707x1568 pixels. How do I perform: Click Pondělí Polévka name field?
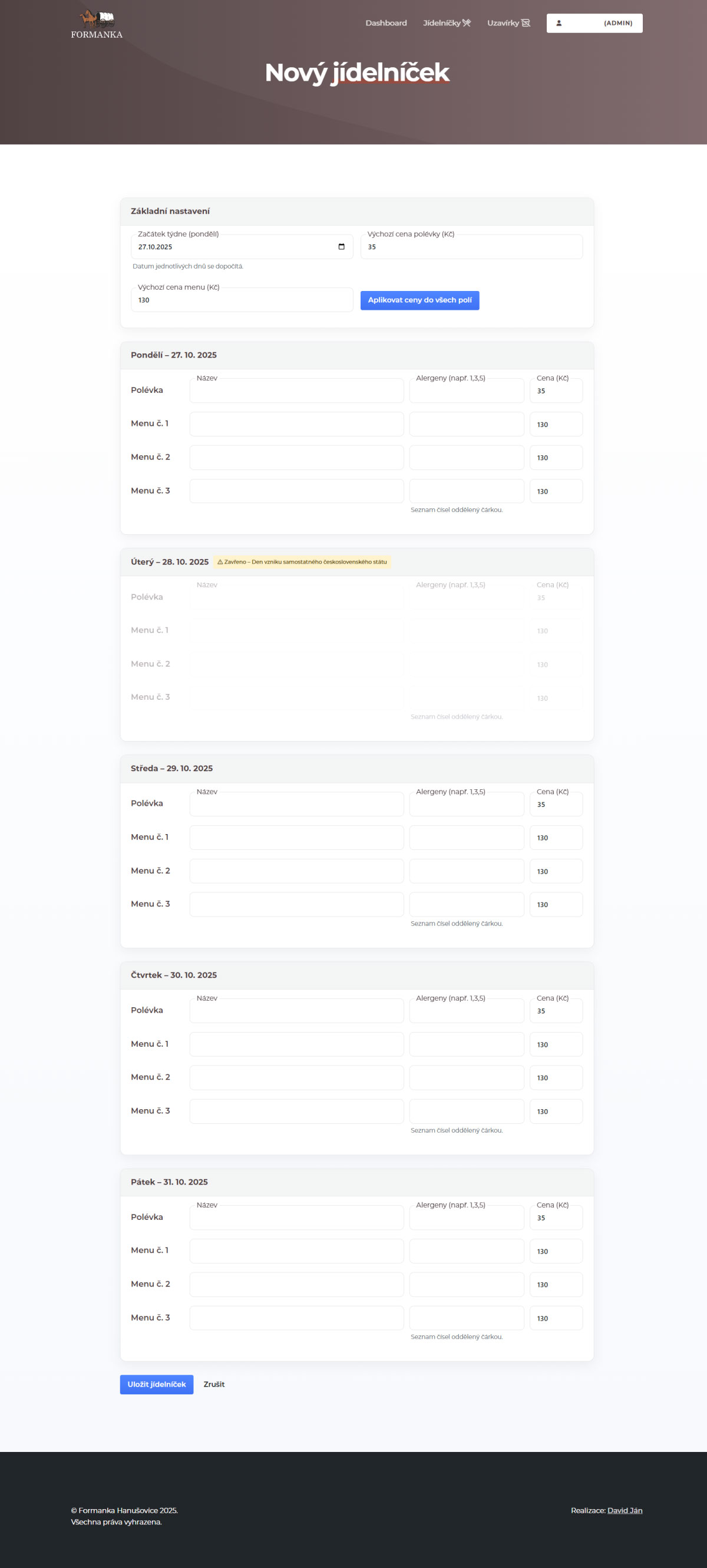coord(296,391)
